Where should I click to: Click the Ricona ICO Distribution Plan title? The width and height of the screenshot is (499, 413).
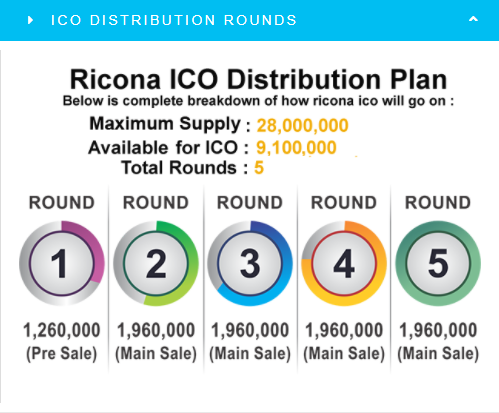point(258,80)
